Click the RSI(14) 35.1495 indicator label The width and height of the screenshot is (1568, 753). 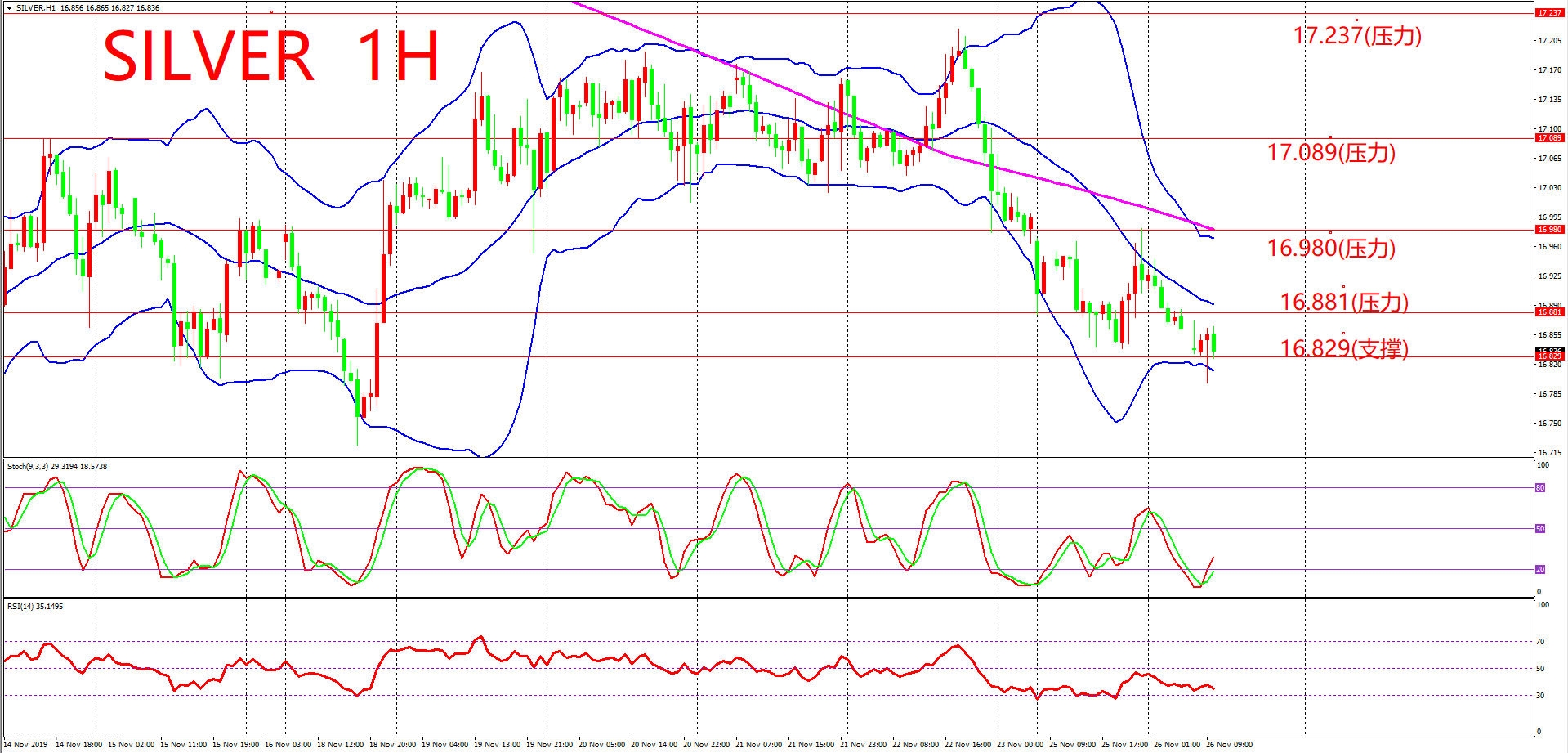[35, 607]
